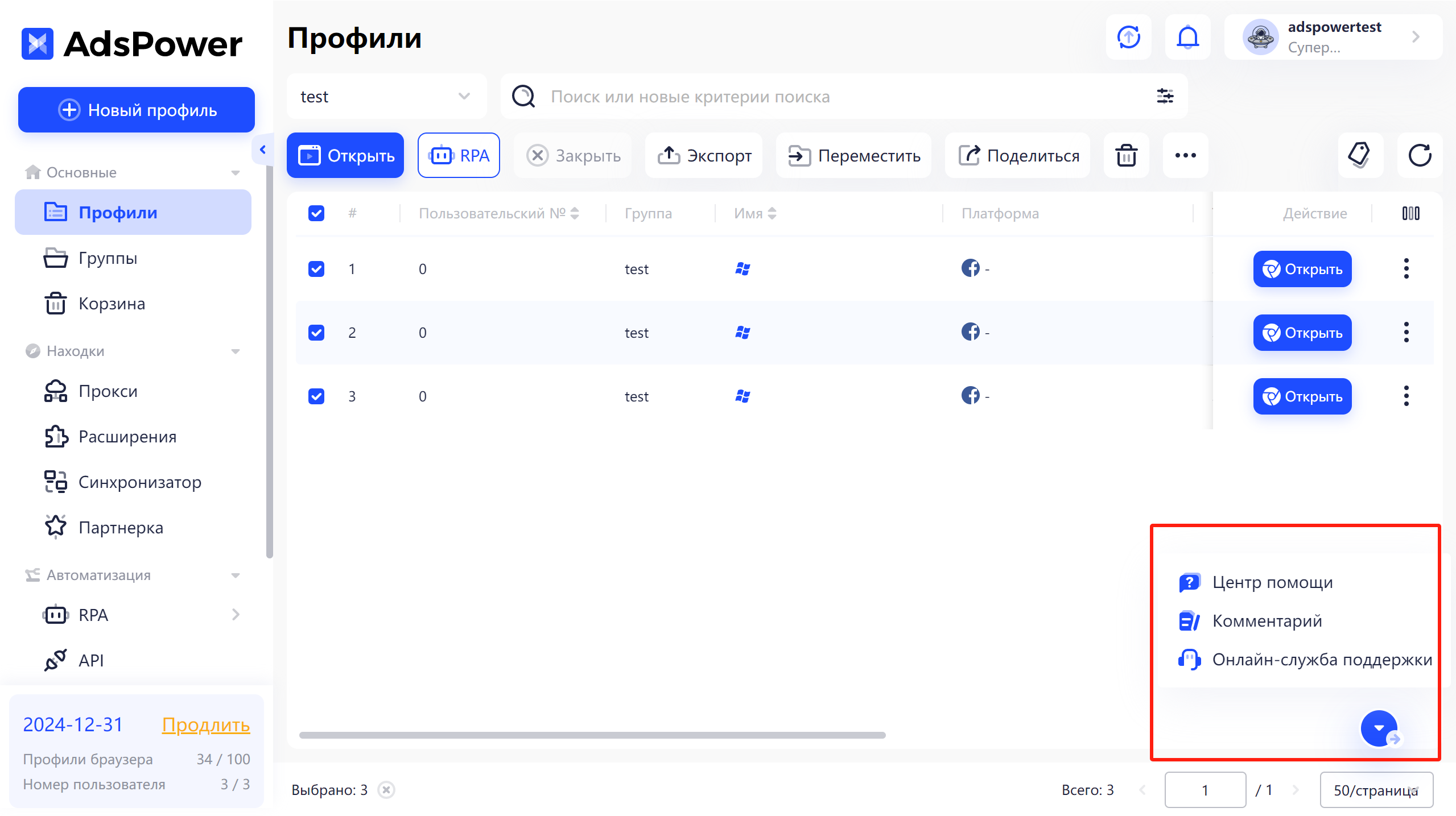Click the Новый профиль button
1456x816 pixels.
click(137, 110)
